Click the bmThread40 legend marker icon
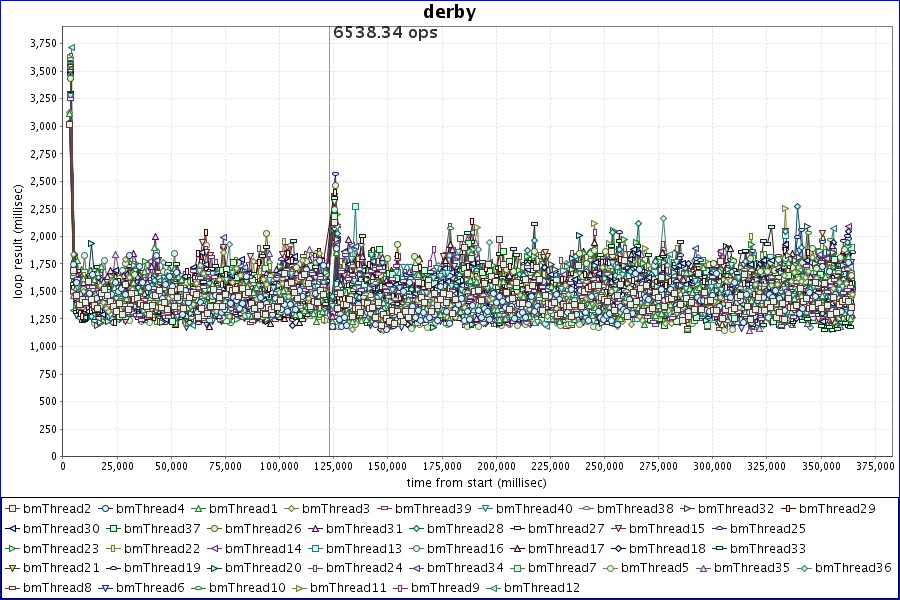 coord(486,509)
